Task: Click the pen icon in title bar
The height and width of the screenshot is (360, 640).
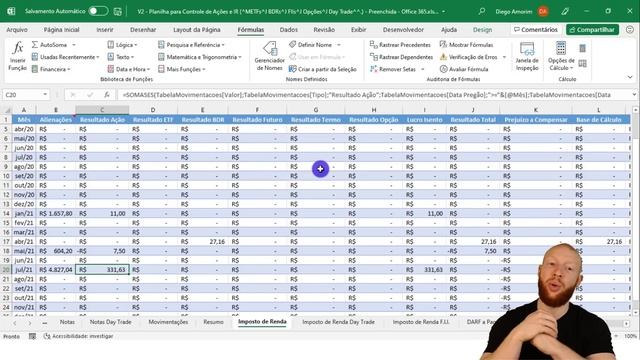Action: click(565, 11)
